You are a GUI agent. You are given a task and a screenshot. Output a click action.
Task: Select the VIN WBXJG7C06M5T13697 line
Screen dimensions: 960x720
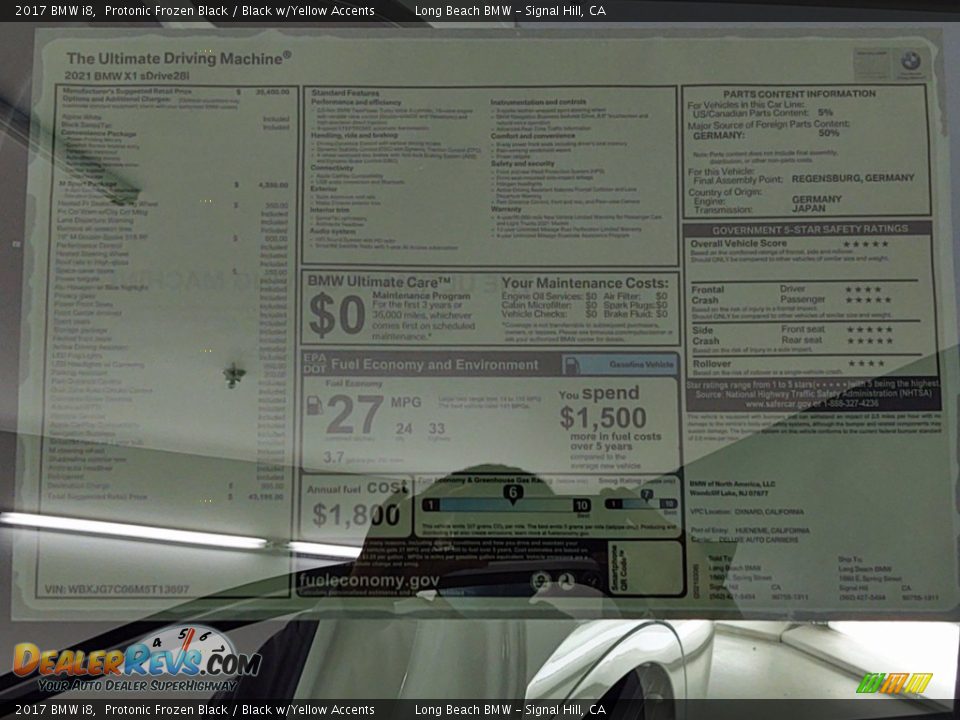117,590
